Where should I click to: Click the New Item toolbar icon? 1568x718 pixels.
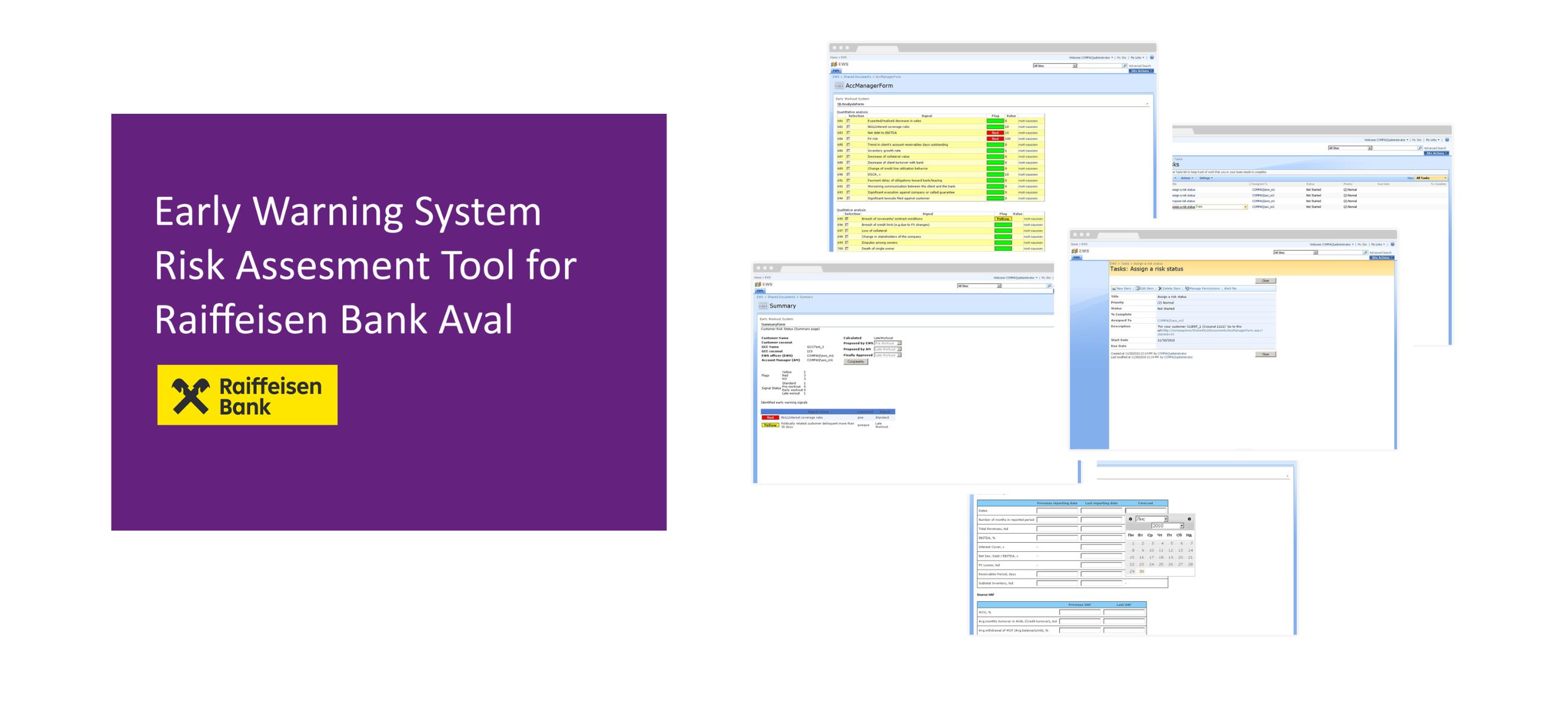coord(1114,288)
